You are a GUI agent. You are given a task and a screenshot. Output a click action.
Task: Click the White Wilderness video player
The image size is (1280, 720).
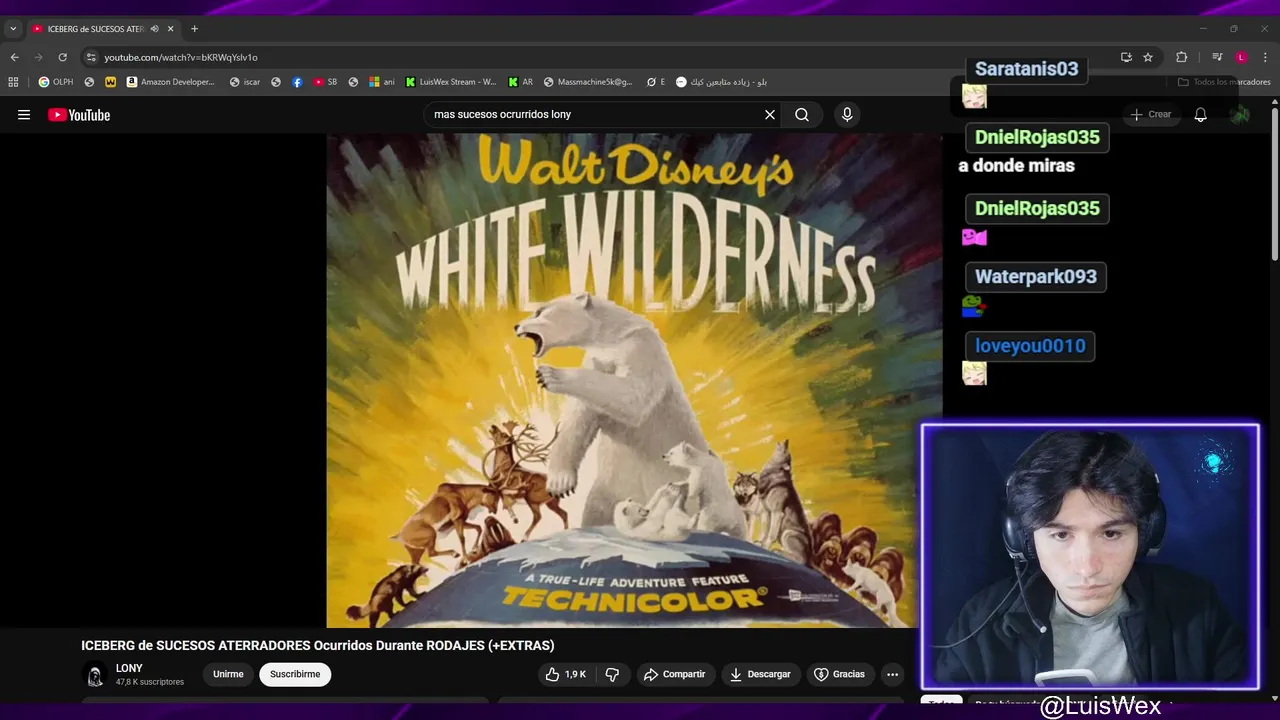pyautogui.click(x=634, y=380)
